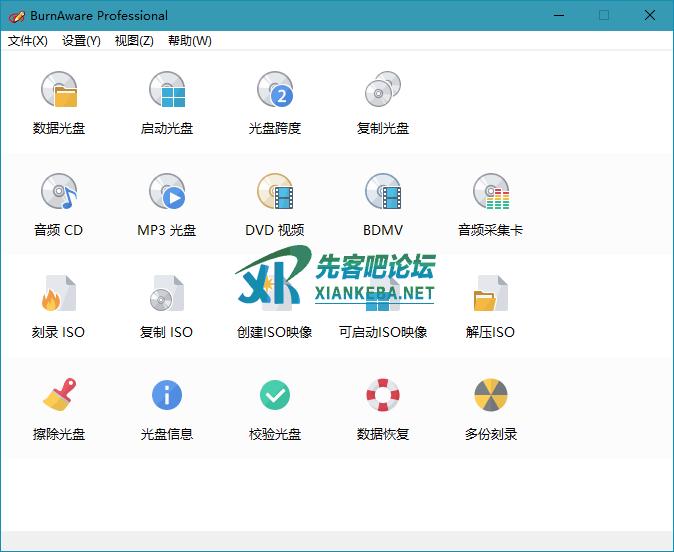
Task: Start the 擦除光盘 erase disc tool
Action: pos(59,397)
